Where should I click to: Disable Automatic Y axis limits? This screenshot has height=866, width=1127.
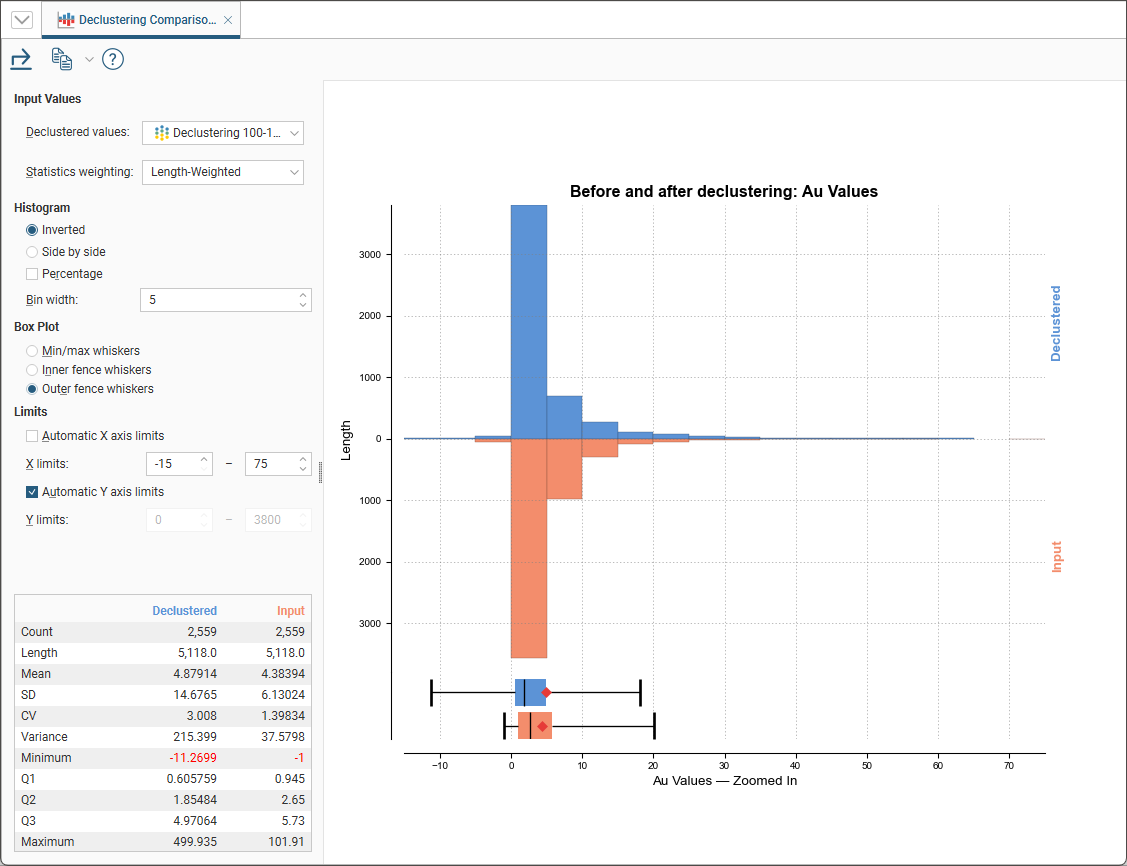[33, 492]
